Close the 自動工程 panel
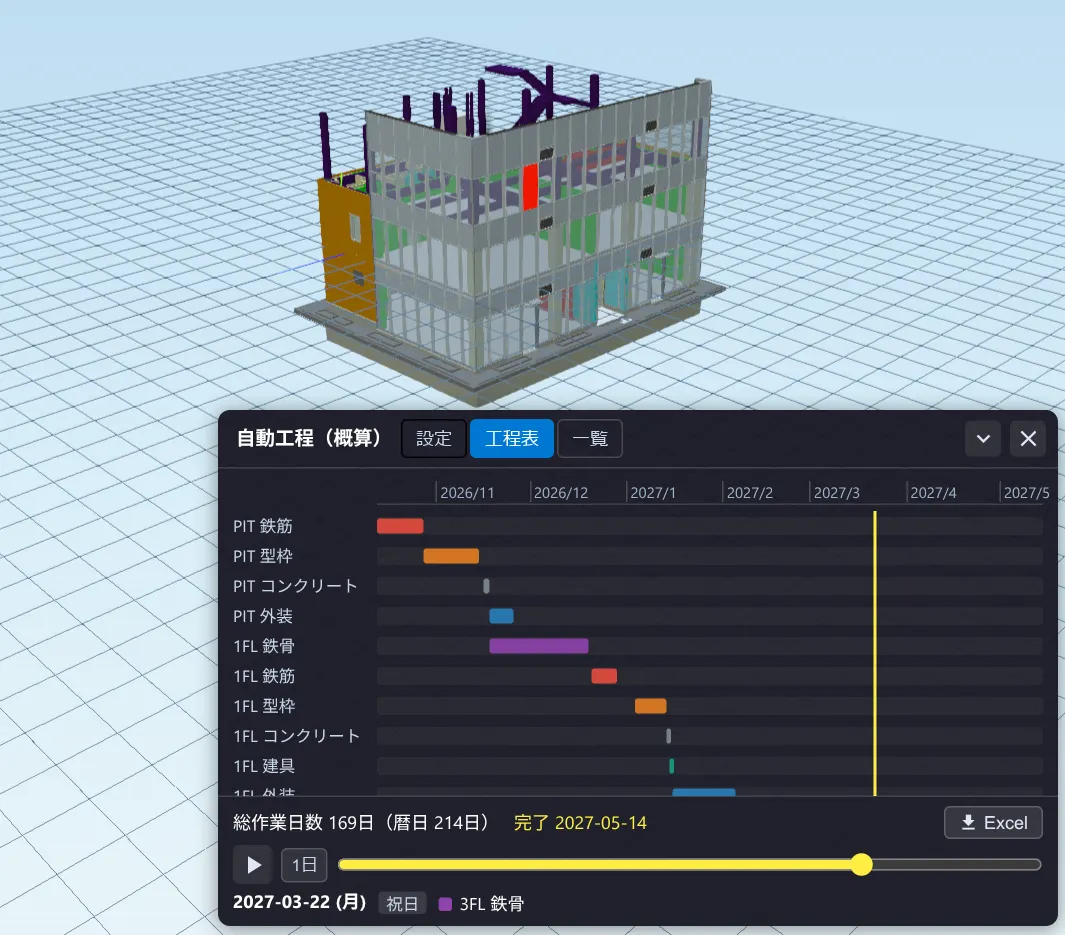The width and height of the screenshot is (1065, 935). (1028, 439)
